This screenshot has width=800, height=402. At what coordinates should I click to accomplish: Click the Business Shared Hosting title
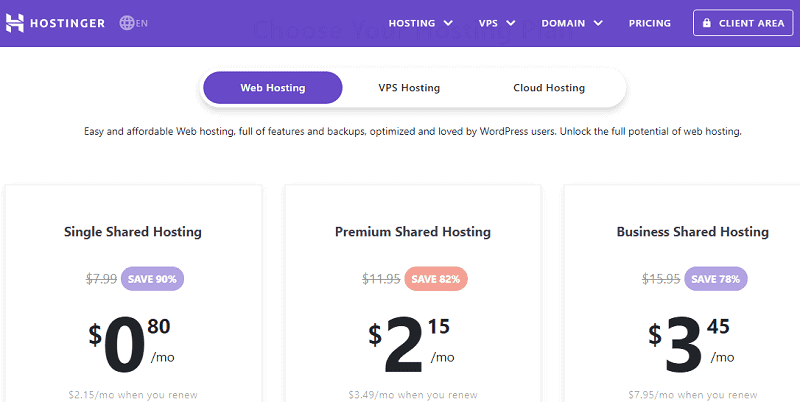[692, 232]
